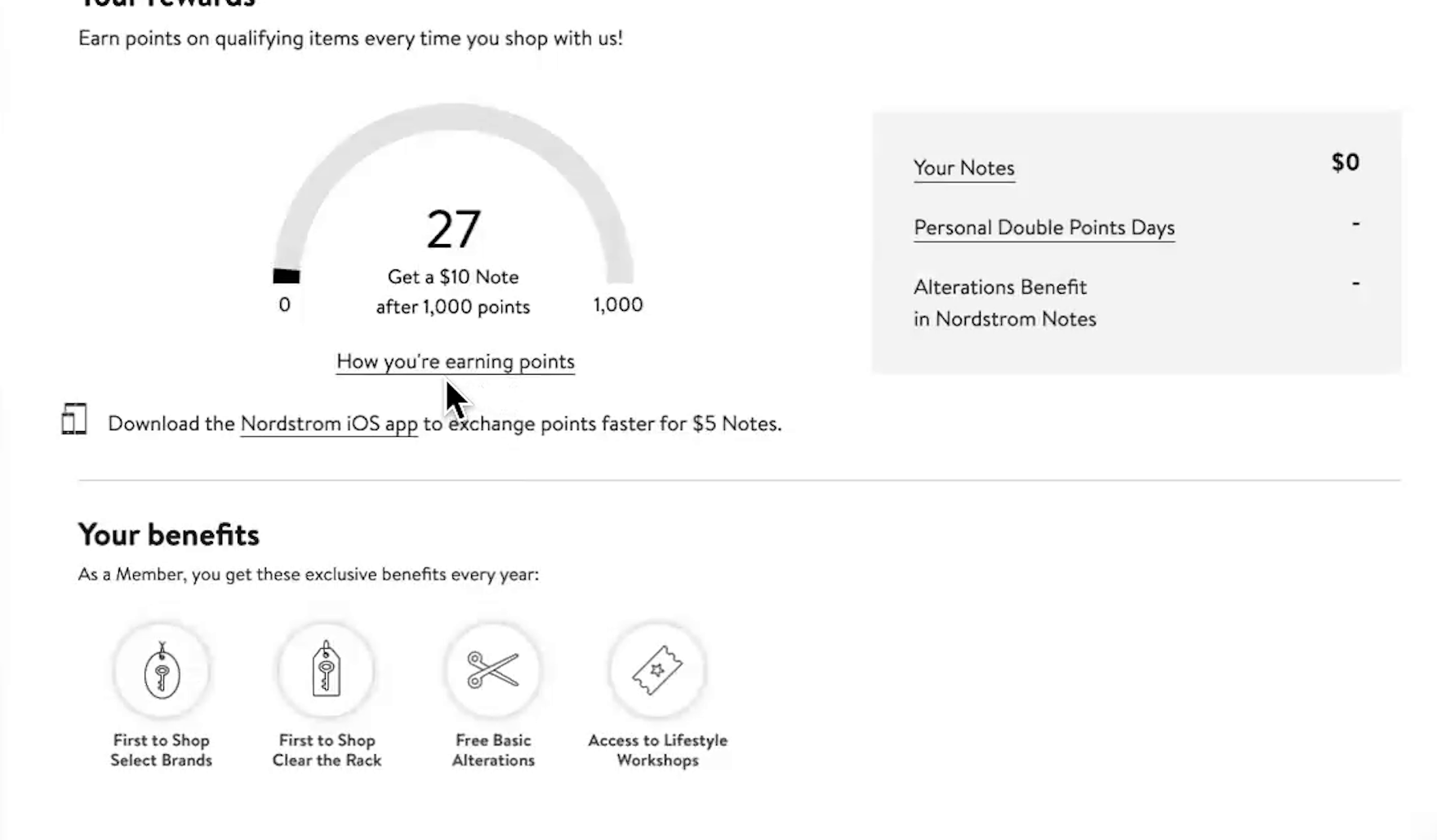Click the Your benefits heading
The height and width of the screenshot is (840, 1437).
point(169,536)
